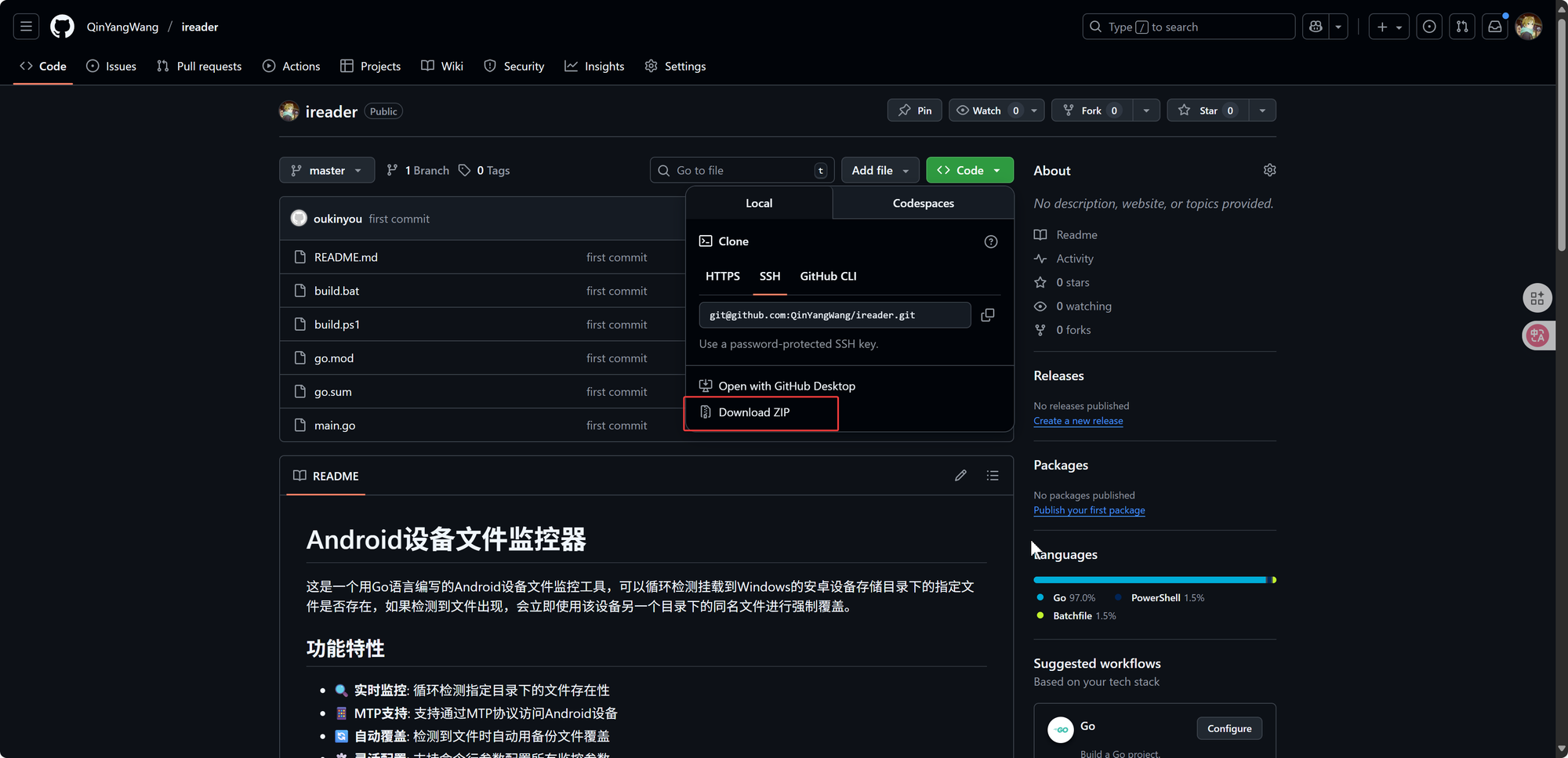
Task: Open the Fork dropdown arrow
Action: (1146, 111)
